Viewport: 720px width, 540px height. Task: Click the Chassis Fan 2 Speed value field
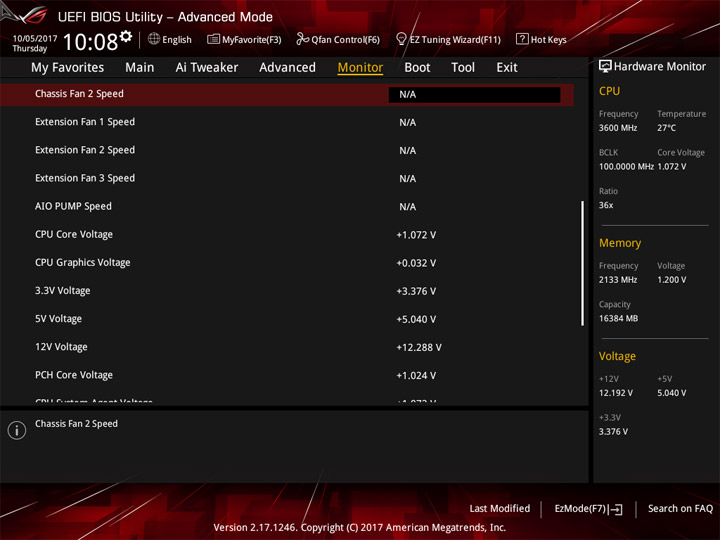point(474,95)
